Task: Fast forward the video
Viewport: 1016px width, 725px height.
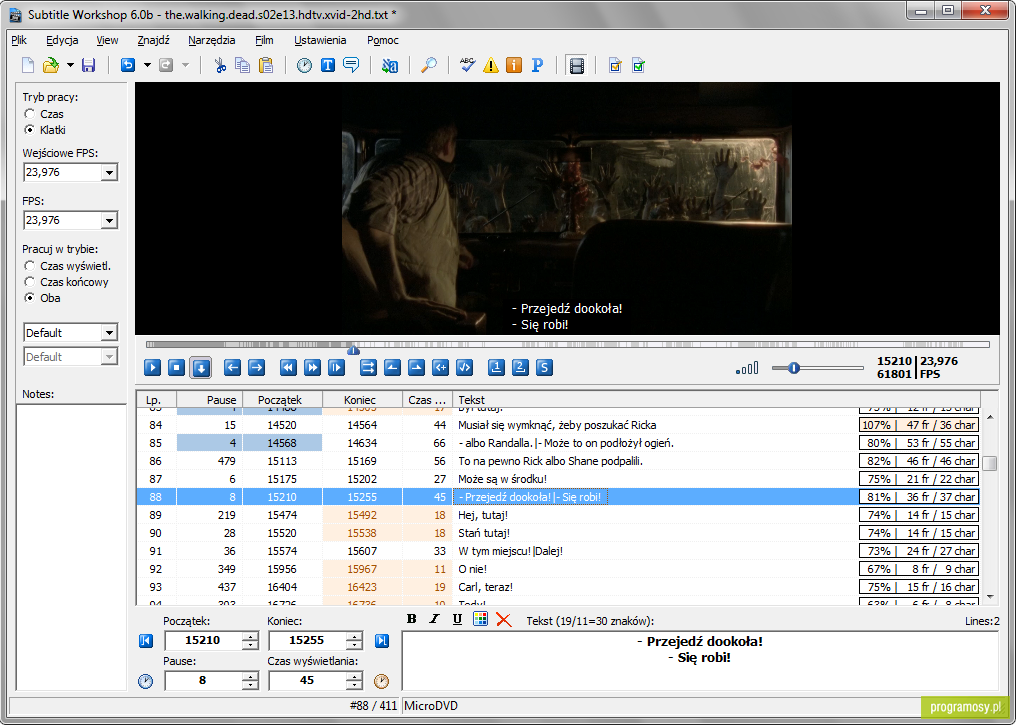Action: (312, 368)
